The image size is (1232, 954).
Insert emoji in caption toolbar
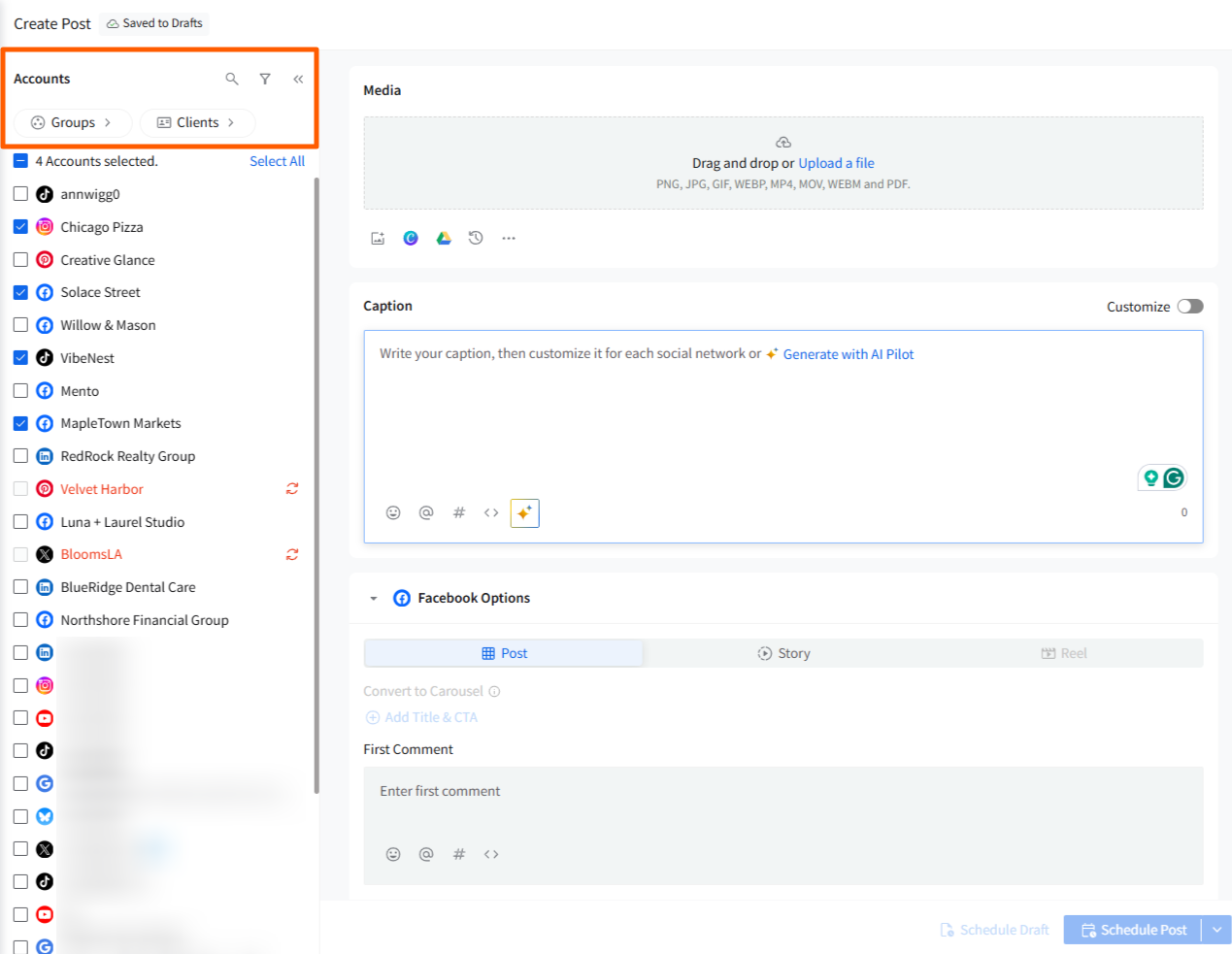[393, 512]
